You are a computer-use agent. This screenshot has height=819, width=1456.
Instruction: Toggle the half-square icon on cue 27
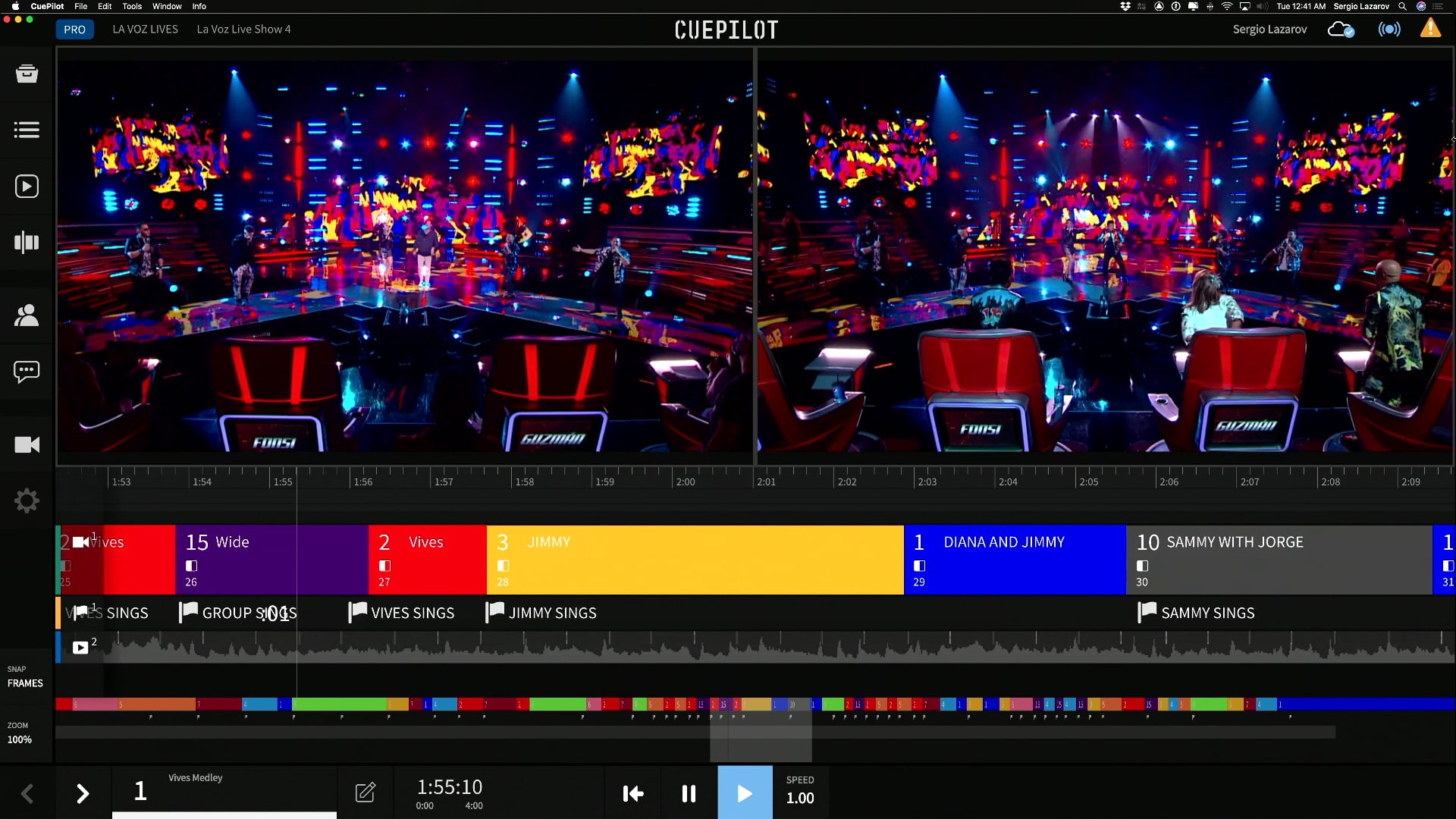[385, 566]
